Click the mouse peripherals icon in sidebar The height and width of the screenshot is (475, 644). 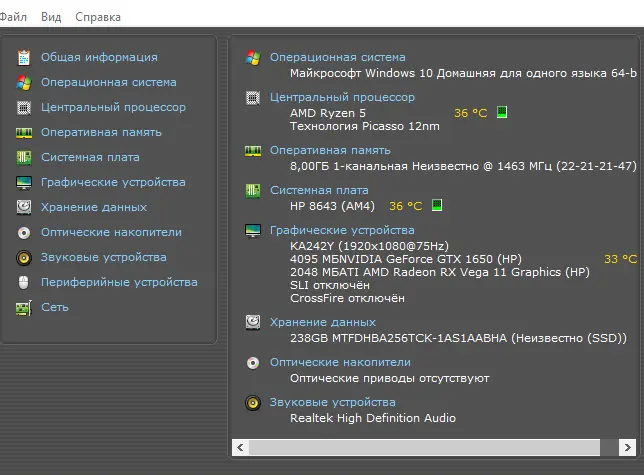click(24, 282)
